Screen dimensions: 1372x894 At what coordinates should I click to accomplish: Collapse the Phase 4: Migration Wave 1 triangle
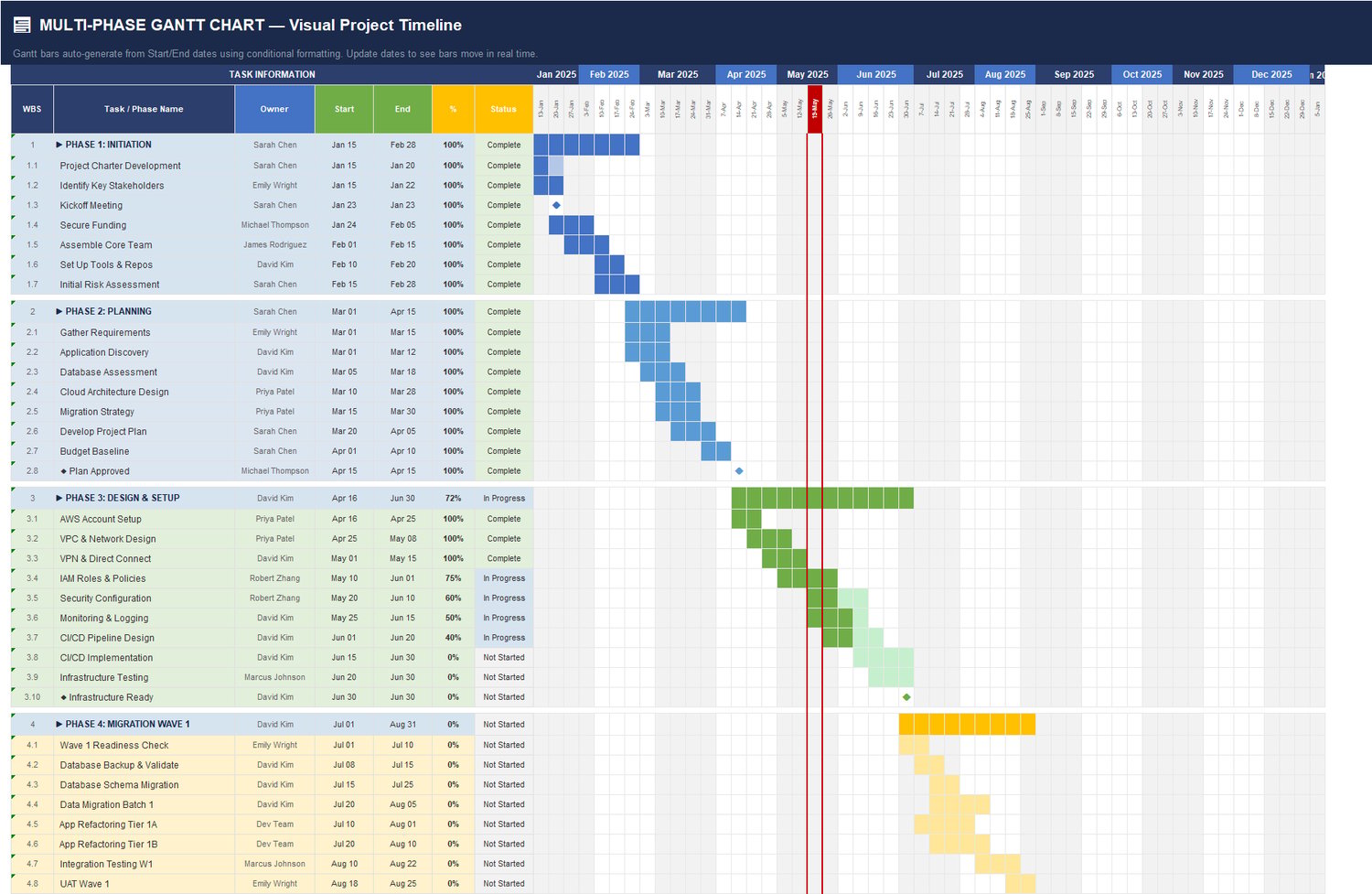(x=59, y=725)
